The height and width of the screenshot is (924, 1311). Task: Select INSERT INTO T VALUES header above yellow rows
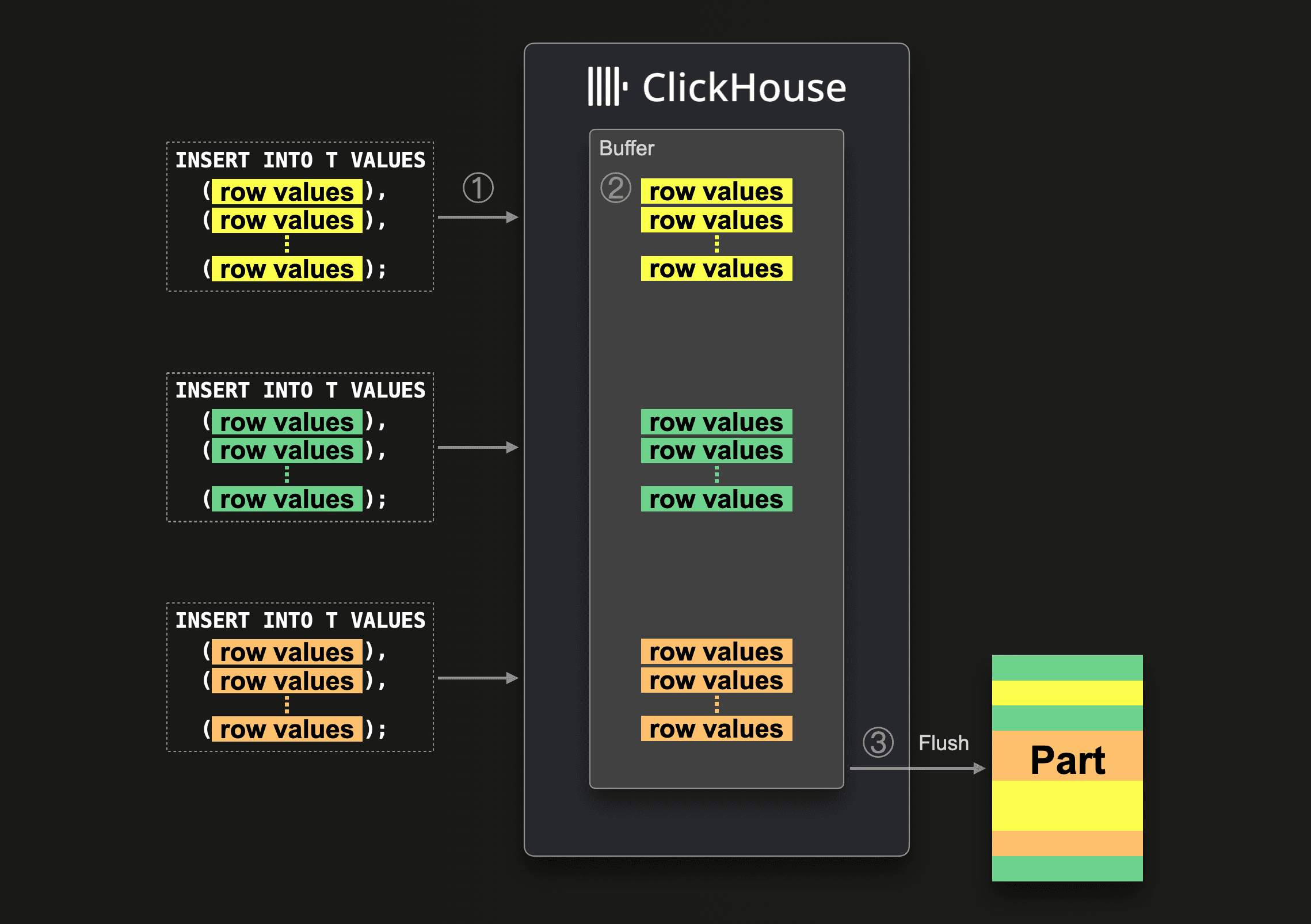[300, 160]
